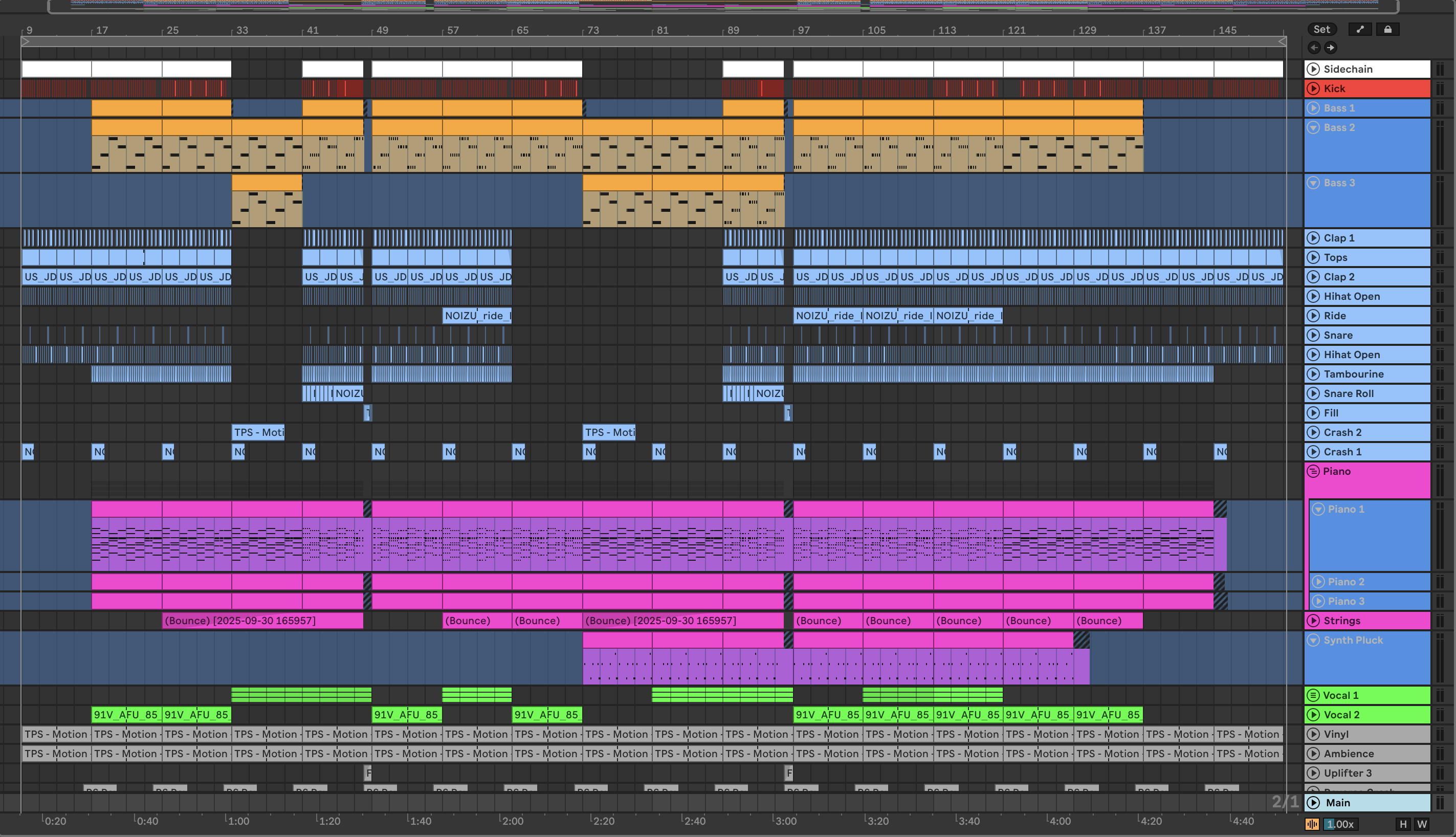Collapse the Piano group track
Screen dimensions: 1456x837
pyautogui.click(x=1313, y=471)
